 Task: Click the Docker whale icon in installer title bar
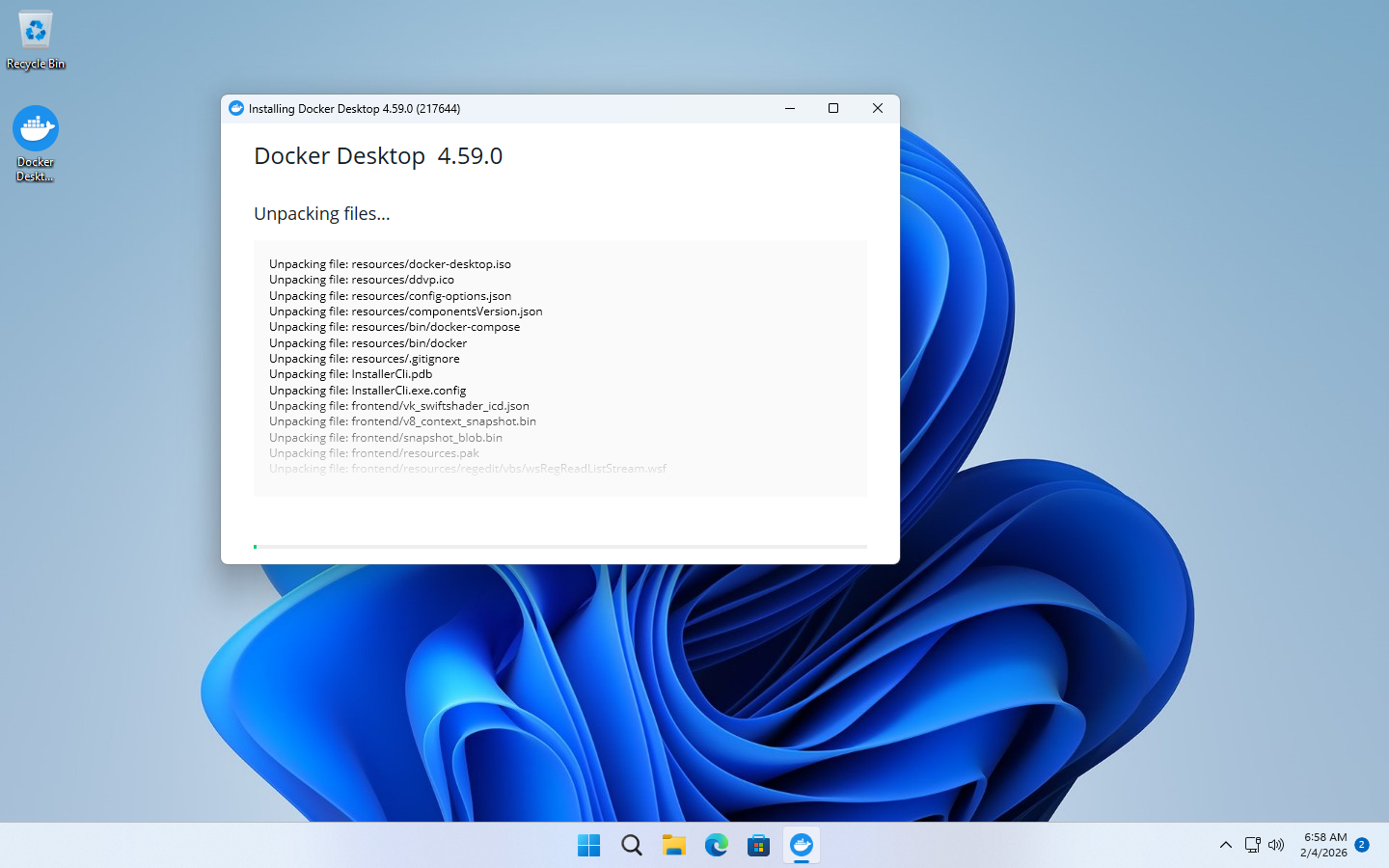click(236, 109)
